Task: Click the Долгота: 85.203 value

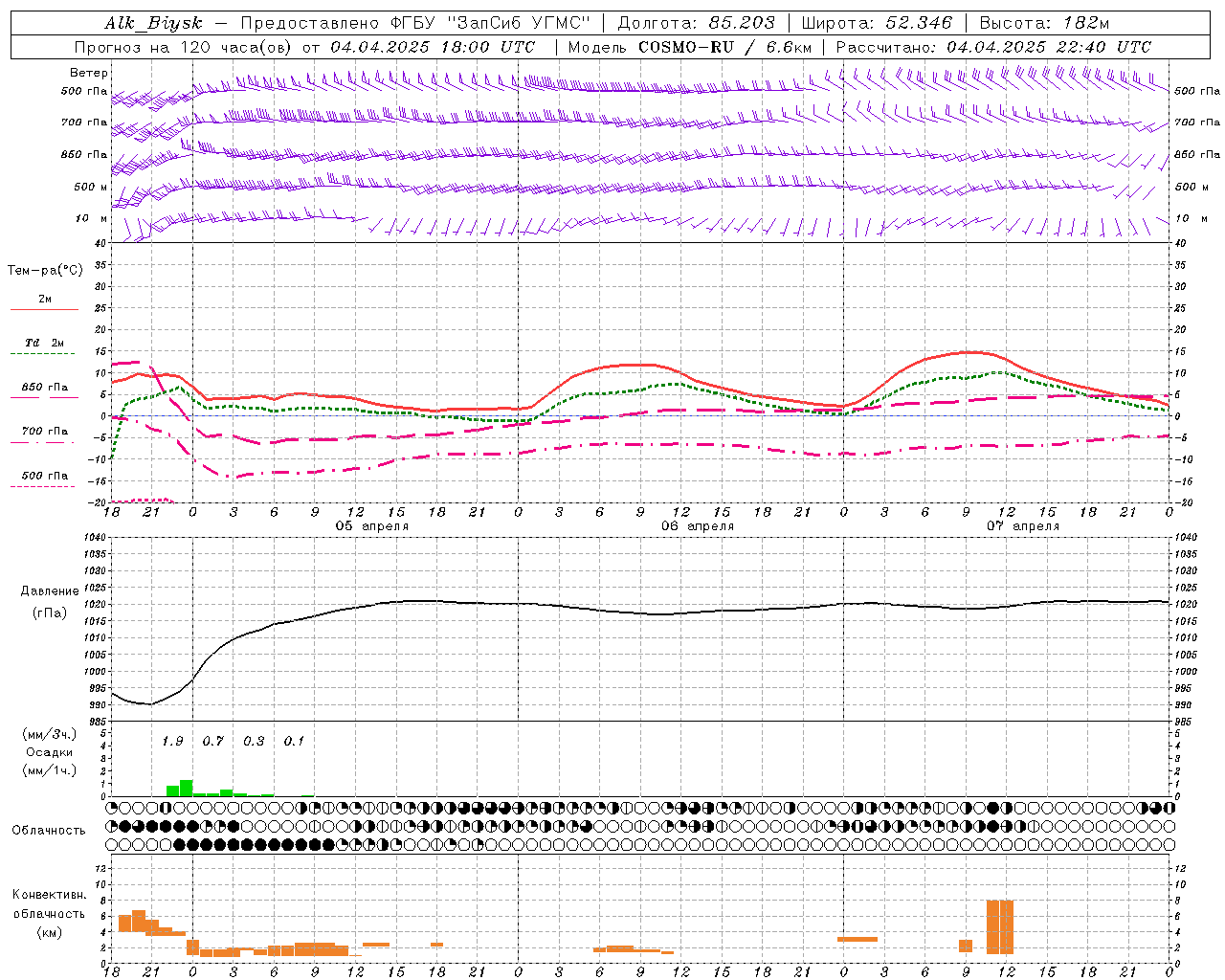Action: pyautogui.click(x=696, y=23)
